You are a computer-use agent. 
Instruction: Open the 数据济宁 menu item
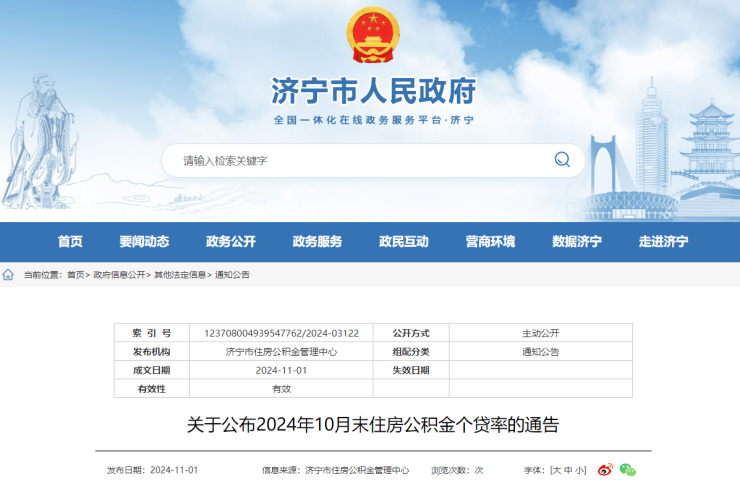577,241
